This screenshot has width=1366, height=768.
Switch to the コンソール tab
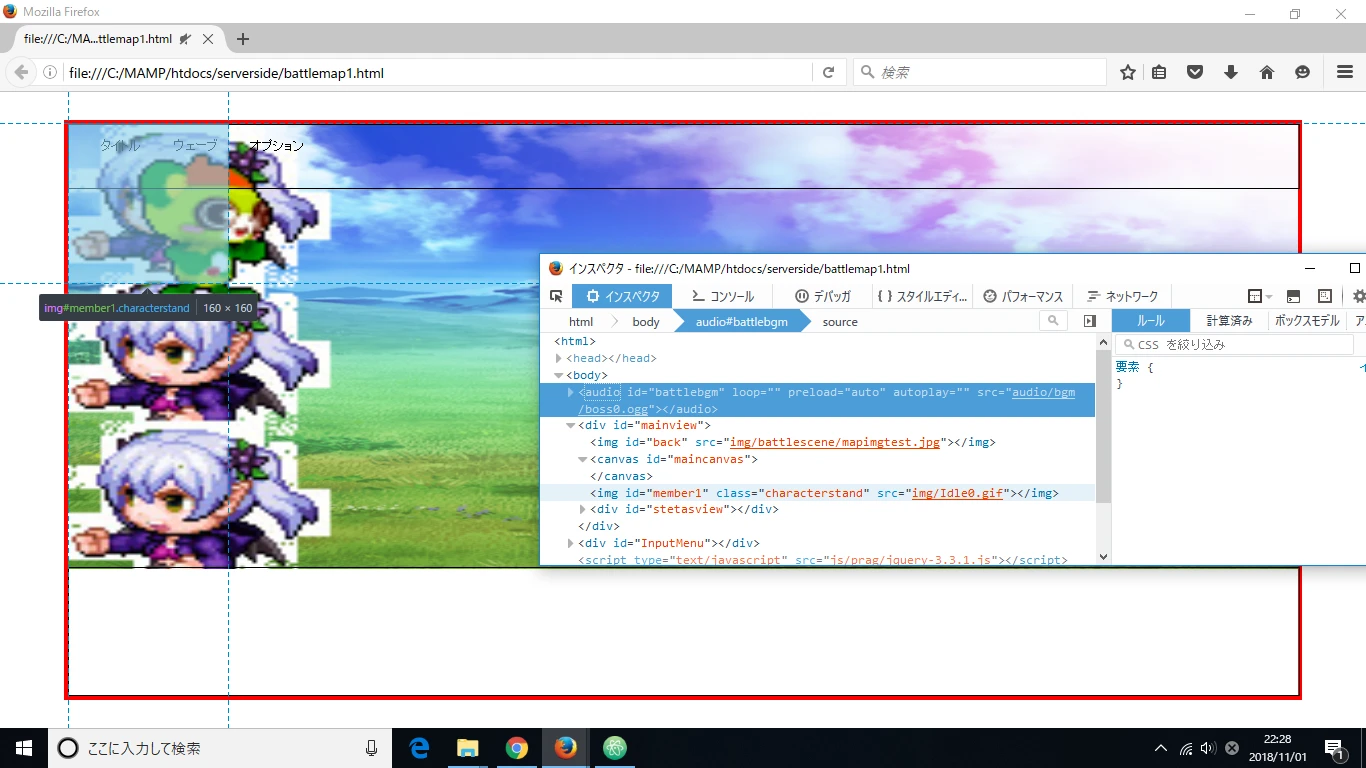pyautogui.click(x=723, y=296)
